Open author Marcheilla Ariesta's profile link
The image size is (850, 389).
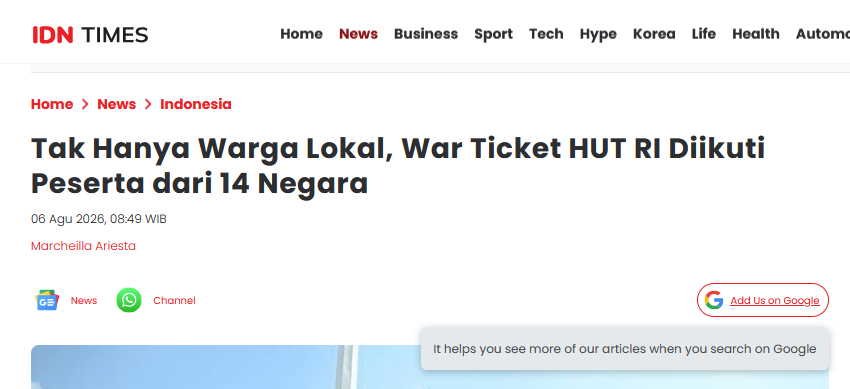83,246
